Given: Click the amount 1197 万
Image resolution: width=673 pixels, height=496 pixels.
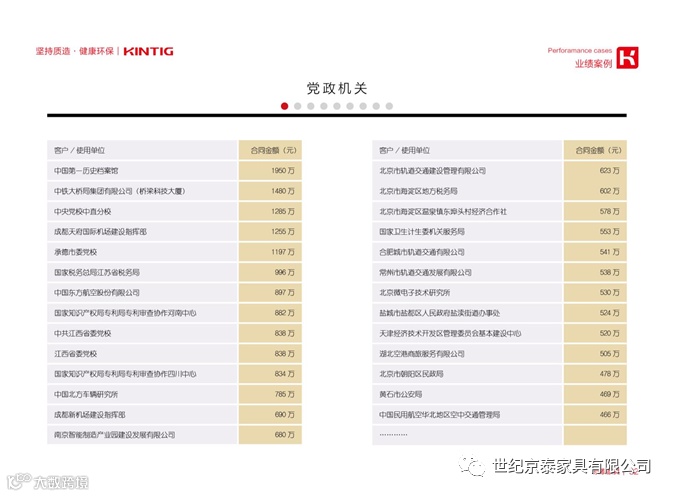Looking at the screenshot, I should point(283,252).
